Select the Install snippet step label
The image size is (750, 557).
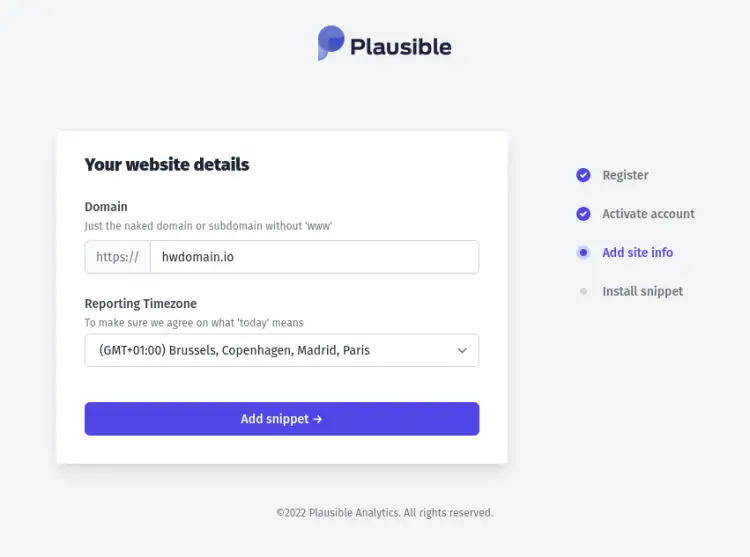[x=642, y=292]
